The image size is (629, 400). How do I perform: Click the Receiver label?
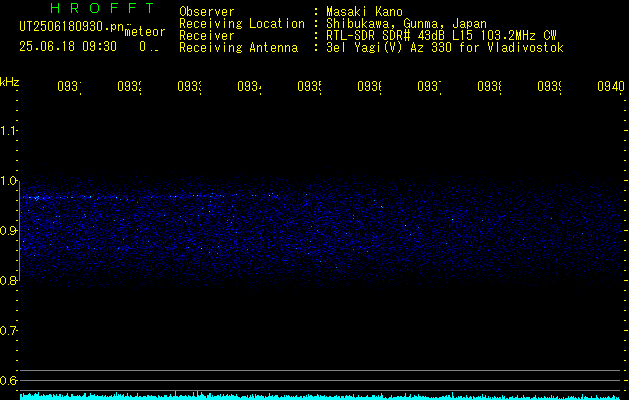point(207,36)
